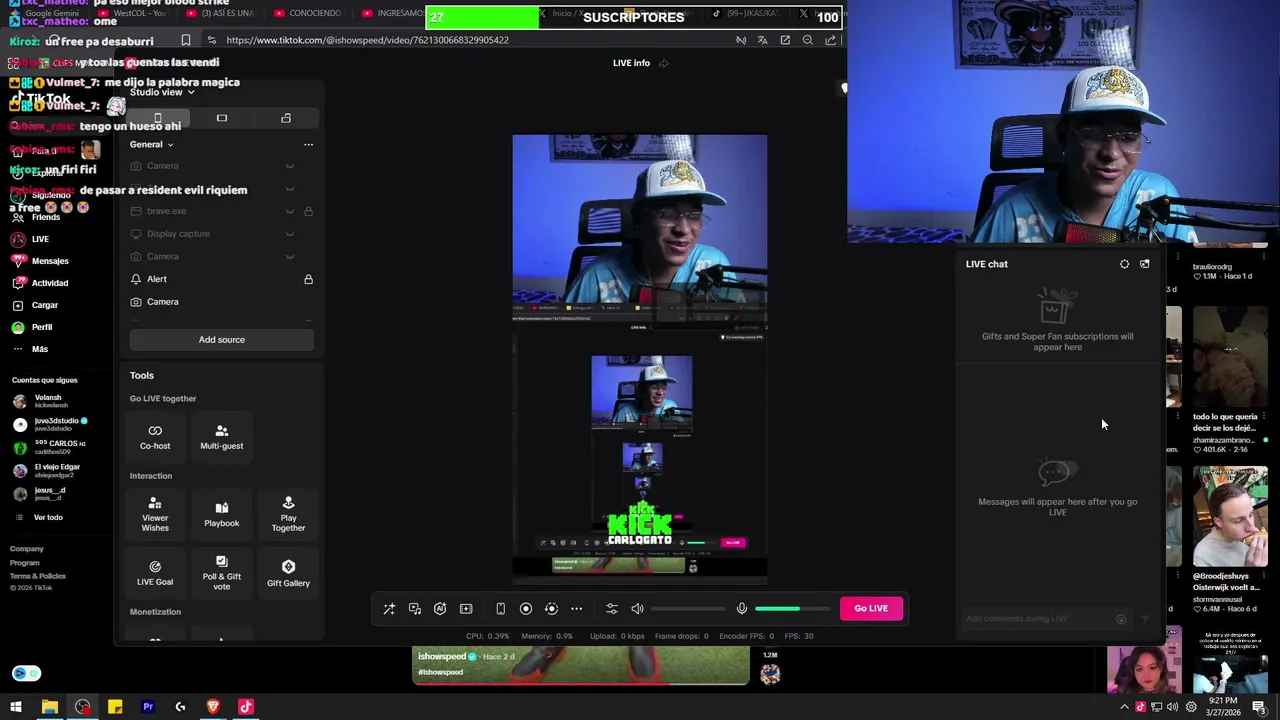Start recording with the record circle button

pos(526,609)
